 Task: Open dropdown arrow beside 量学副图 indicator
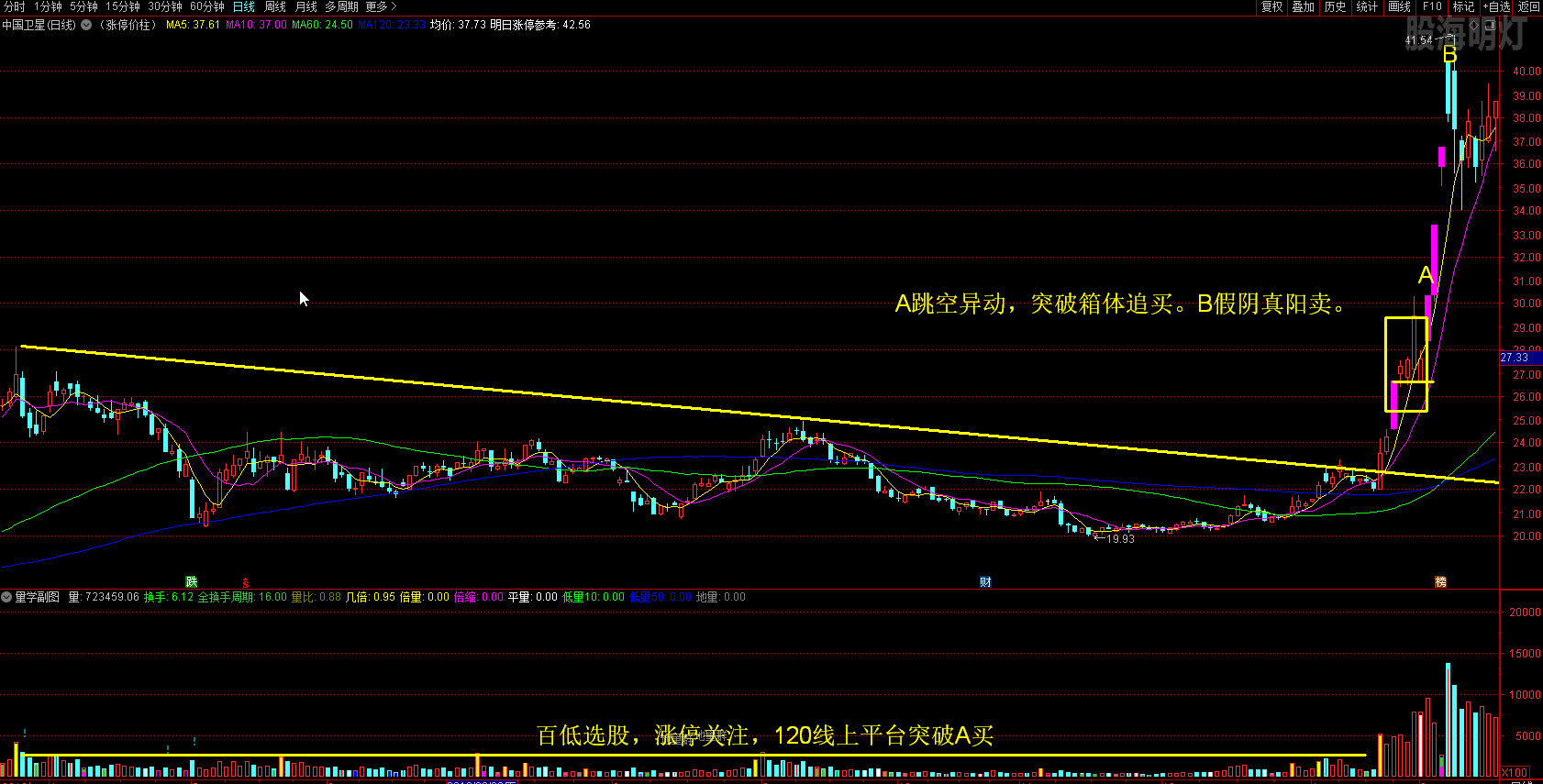[x=6, y=597]
